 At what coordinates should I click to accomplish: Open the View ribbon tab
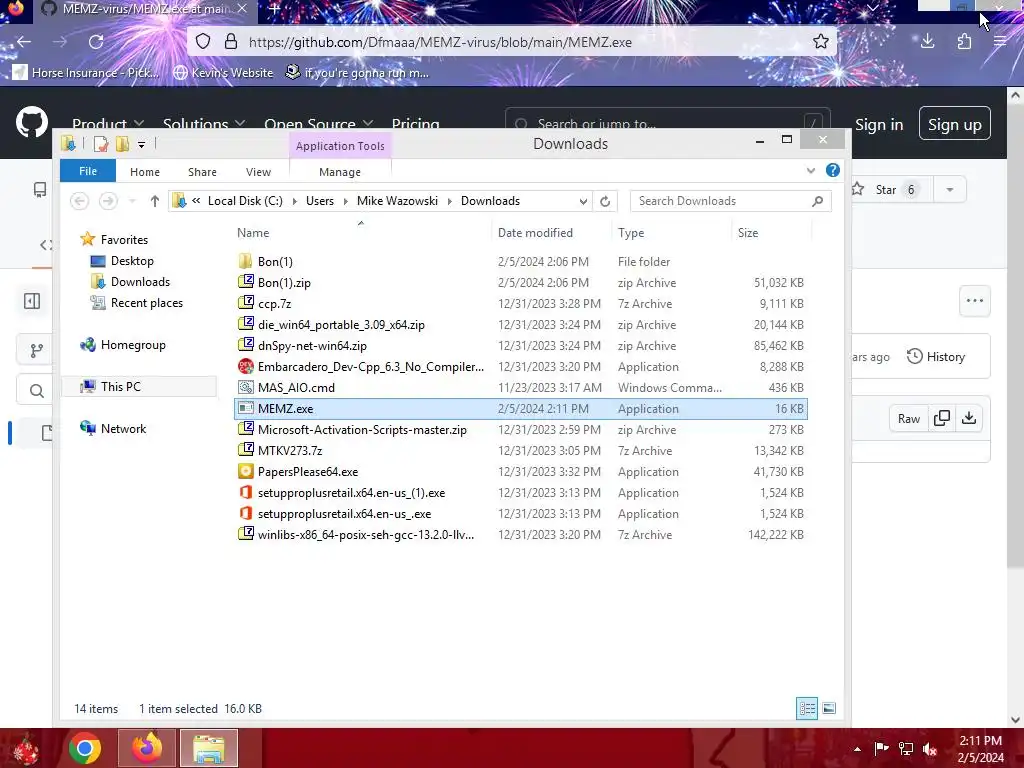click(258, 172)
